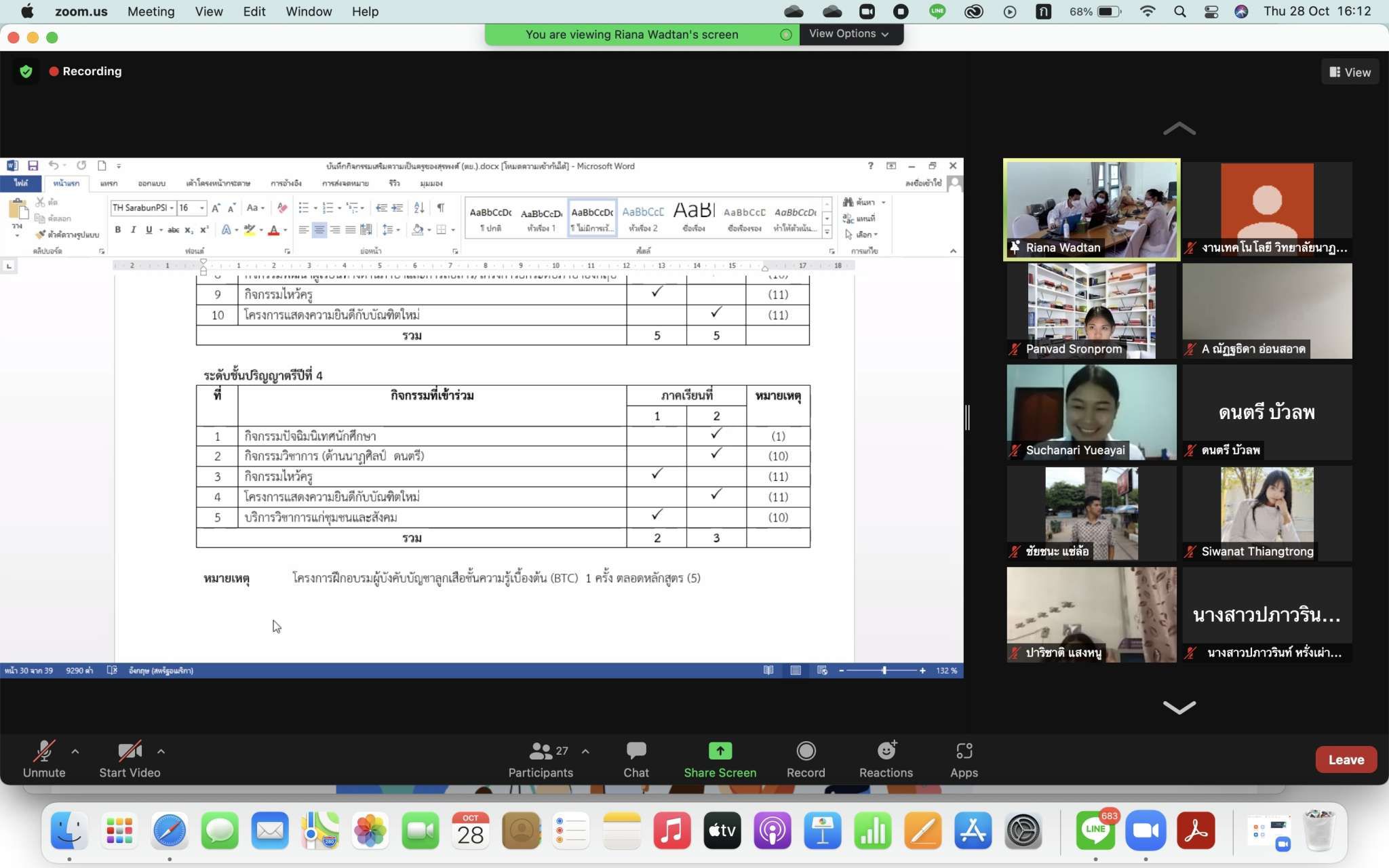
Task: Click the View button at top right
Action: pyautogui.click(x=1350, y=72)
